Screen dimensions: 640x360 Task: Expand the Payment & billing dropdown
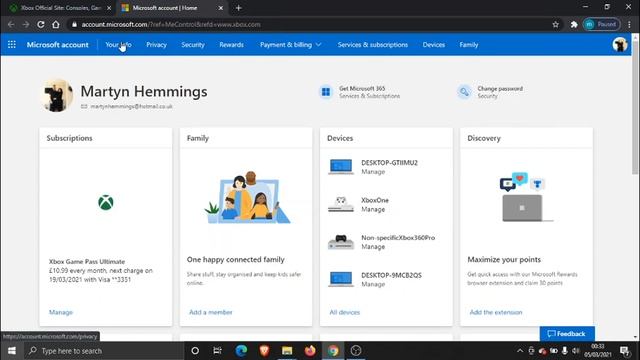(x=291, y=45)
